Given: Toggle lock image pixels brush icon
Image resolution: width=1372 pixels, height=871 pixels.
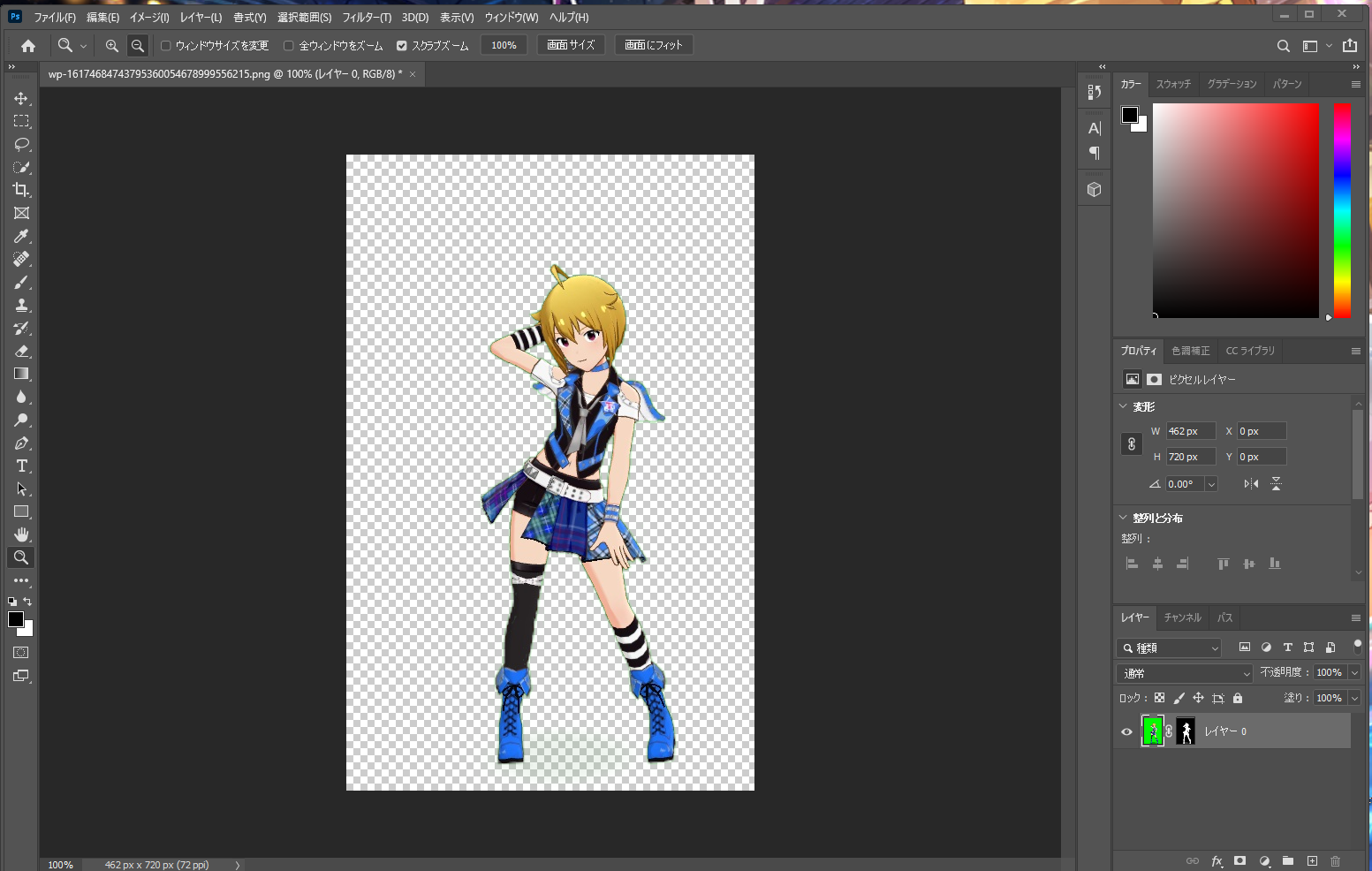Looking at the screenshot, I should click(1179, 698).
